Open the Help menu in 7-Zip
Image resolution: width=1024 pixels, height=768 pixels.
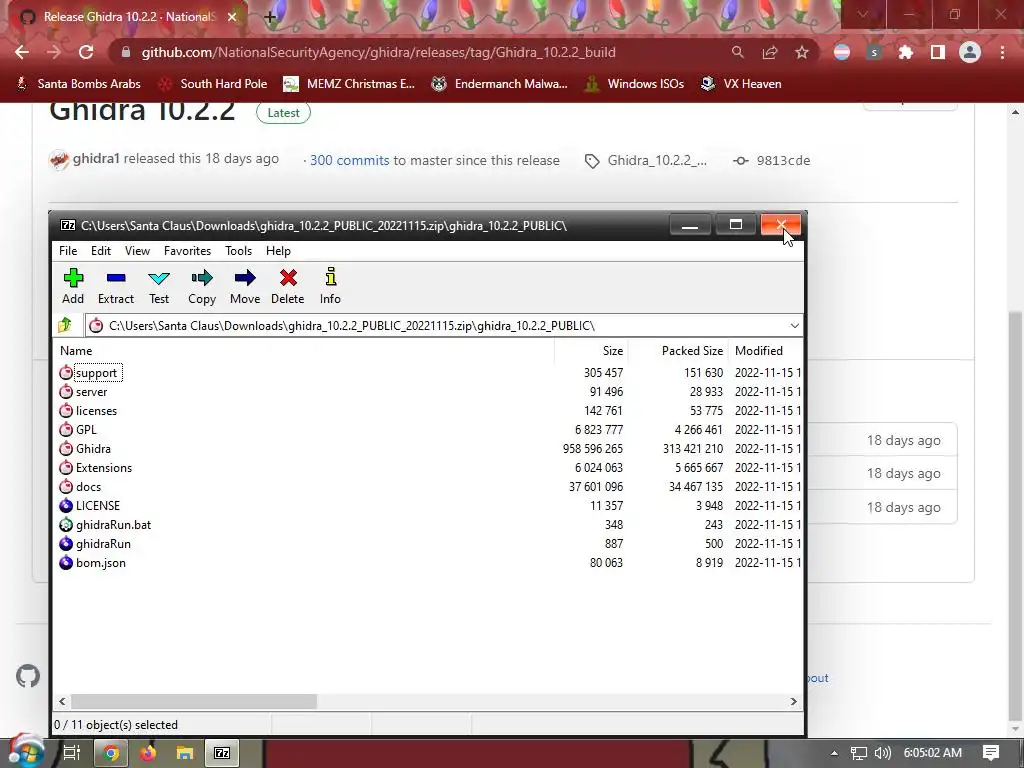point(278,251)
